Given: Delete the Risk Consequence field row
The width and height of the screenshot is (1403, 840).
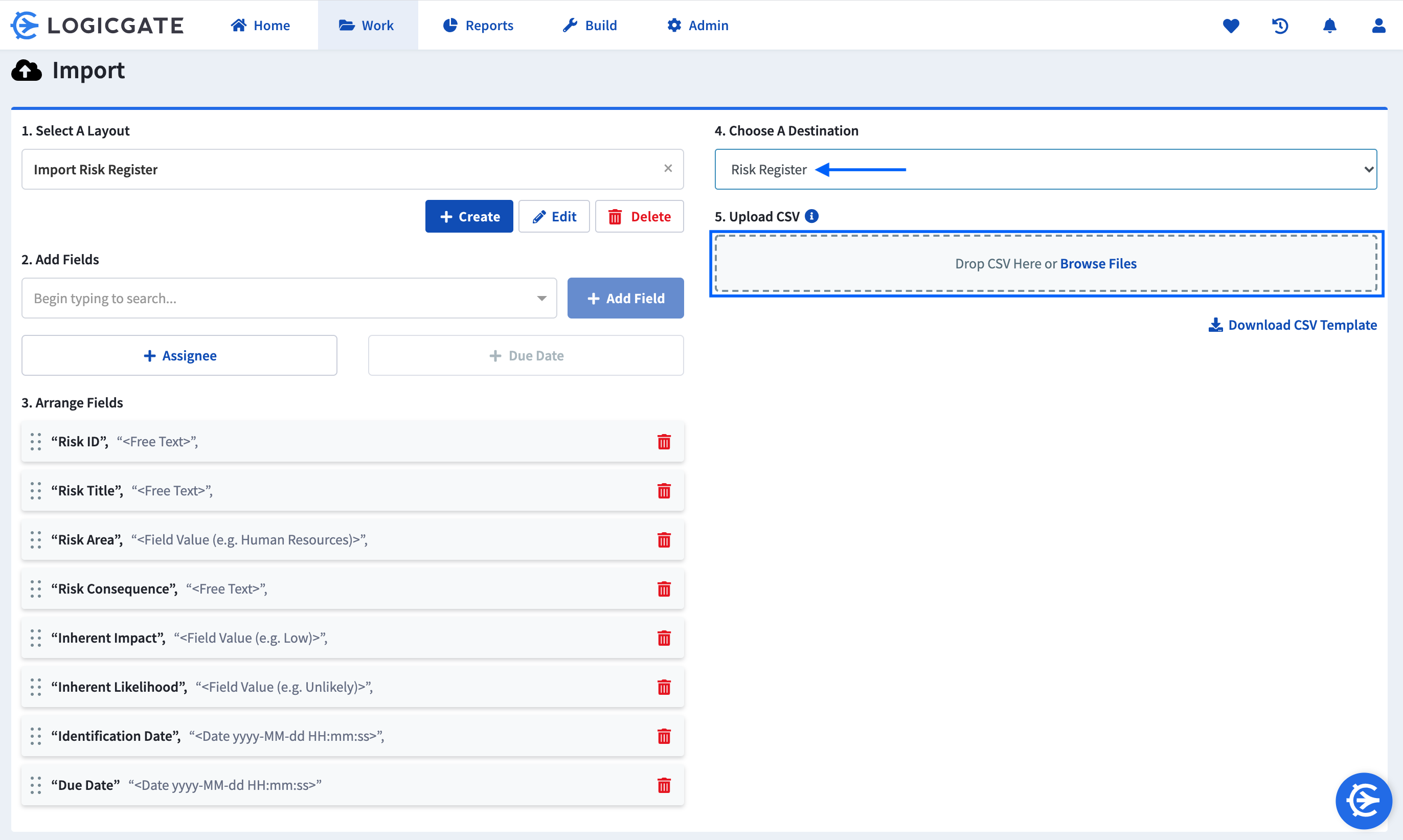Looking at the screenshot, I should tap(664, 589).
